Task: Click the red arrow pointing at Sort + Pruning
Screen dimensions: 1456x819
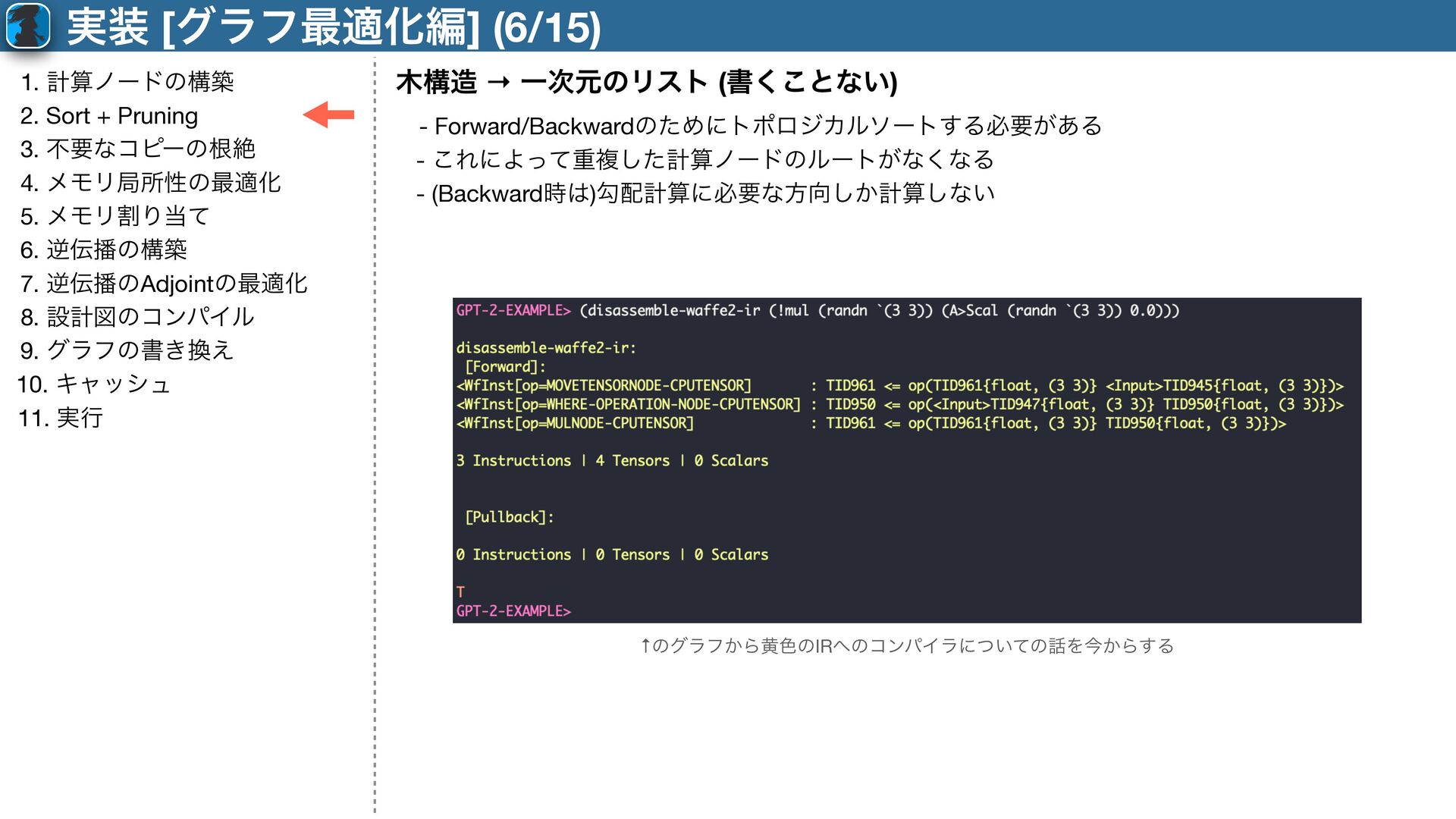Action: 328,115
